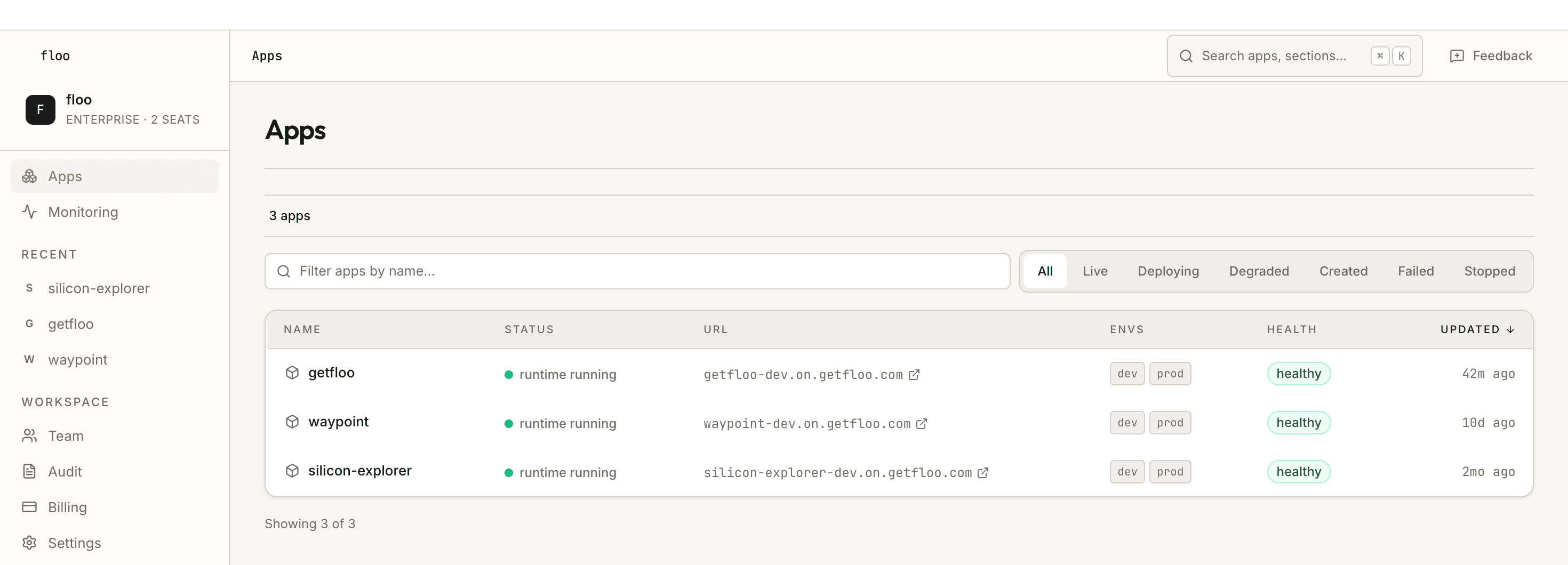Show only Degraded apps

point(1259,271)
